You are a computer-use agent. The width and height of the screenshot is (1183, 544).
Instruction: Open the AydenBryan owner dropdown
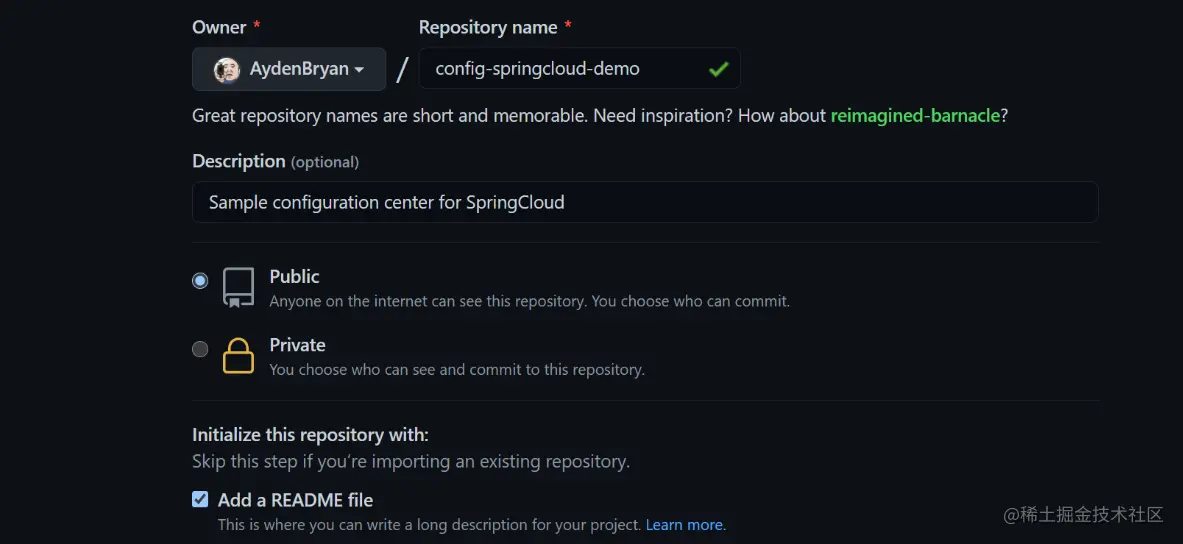click(289, 69)
